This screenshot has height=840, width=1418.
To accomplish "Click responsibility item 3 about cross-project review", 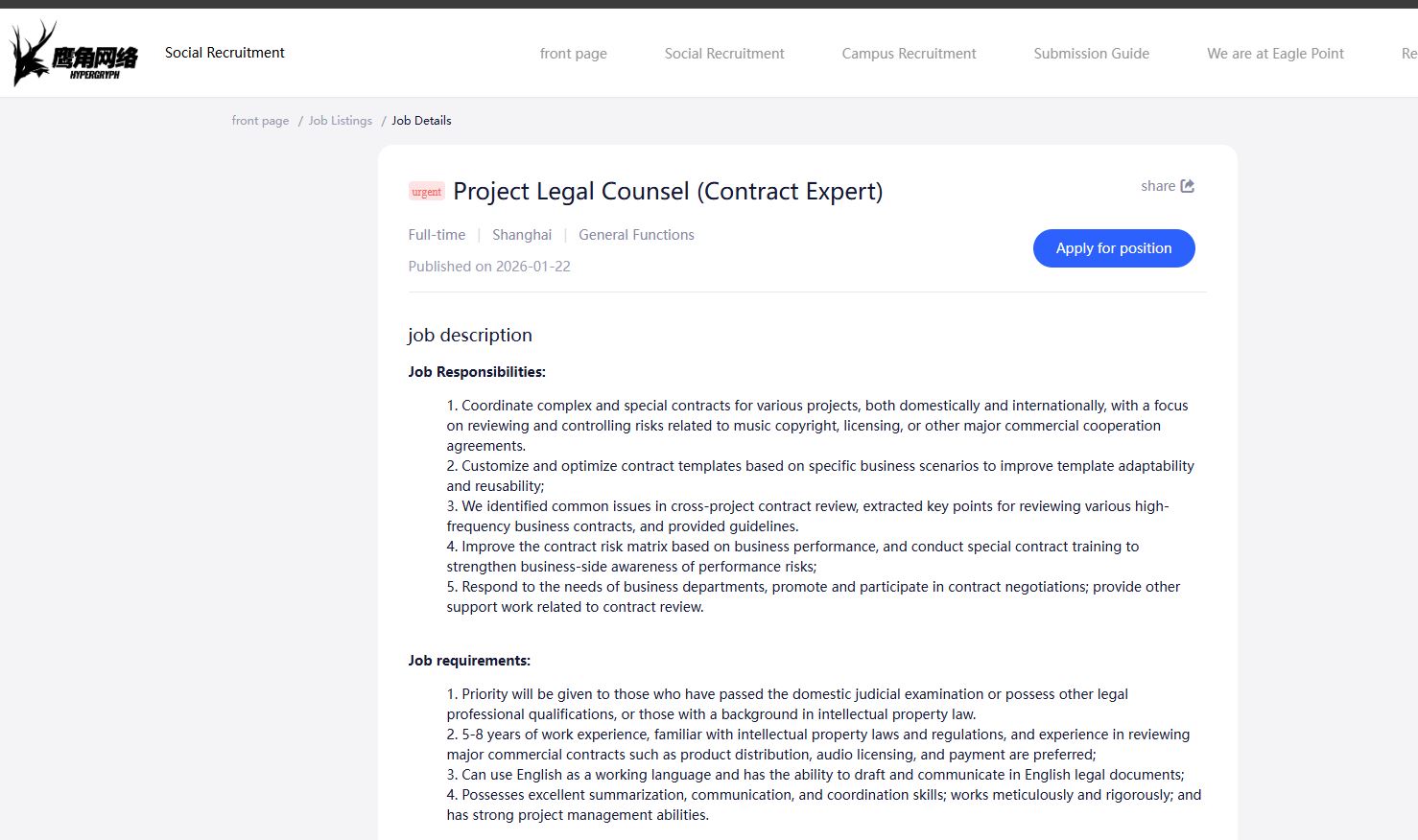I will click(x=808, y=516).
